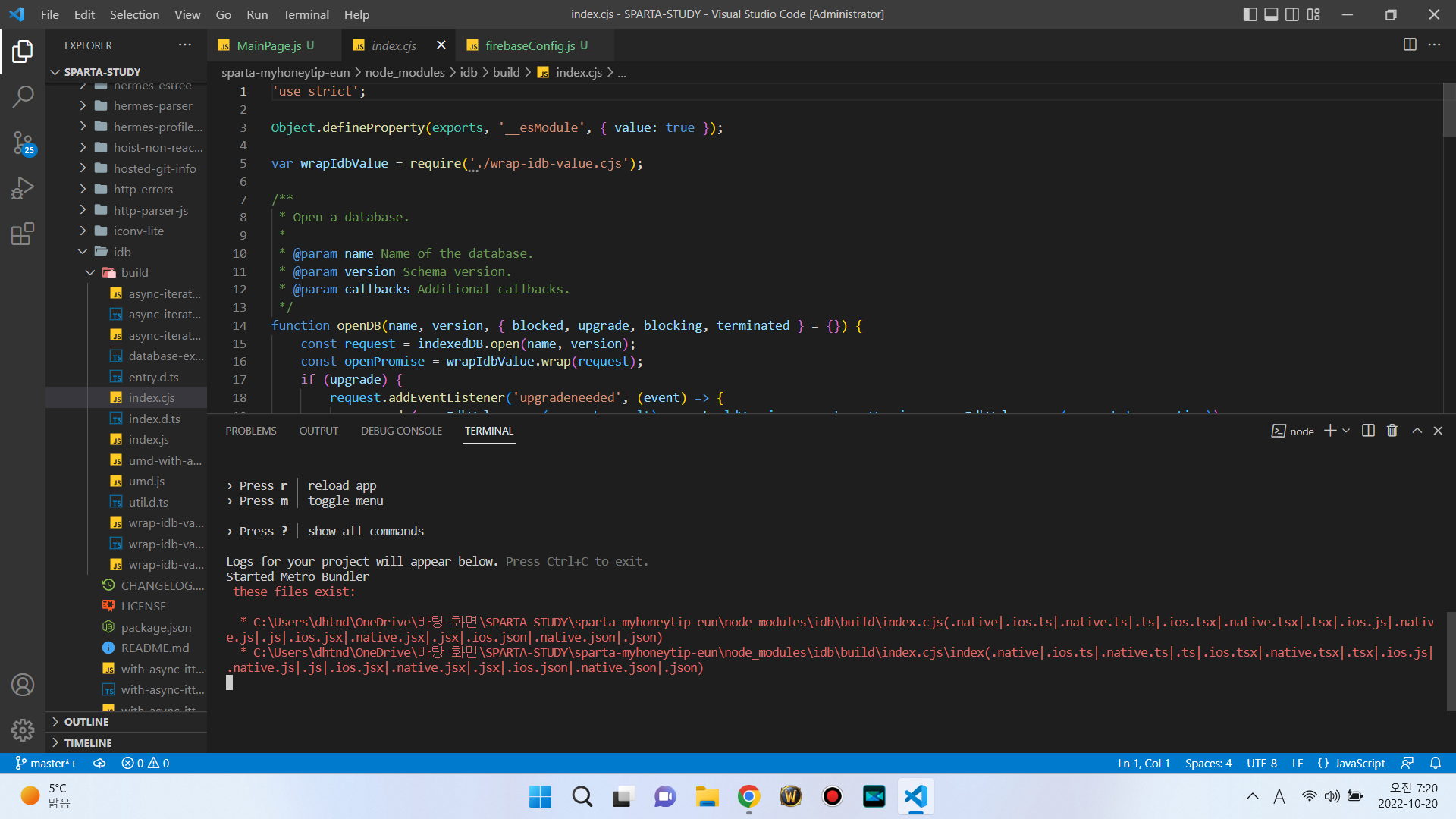Switch to the OUTPUT panel tab
1456x819 pixels.
(x=318, y=431)
